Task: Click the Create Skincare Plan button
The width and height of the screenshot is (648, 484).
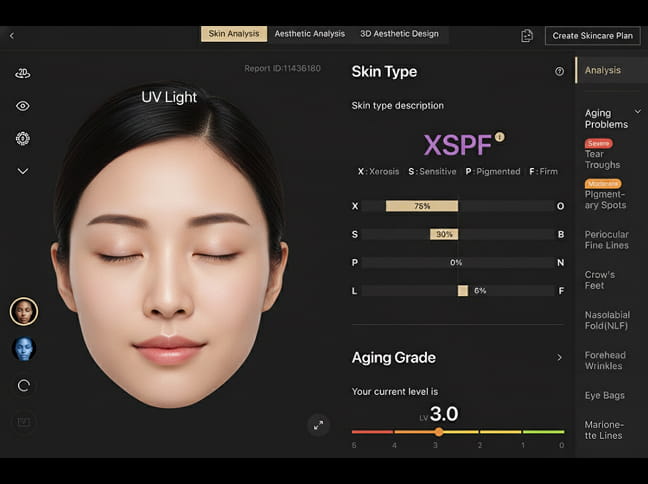Action: click(x=592, y=36)
